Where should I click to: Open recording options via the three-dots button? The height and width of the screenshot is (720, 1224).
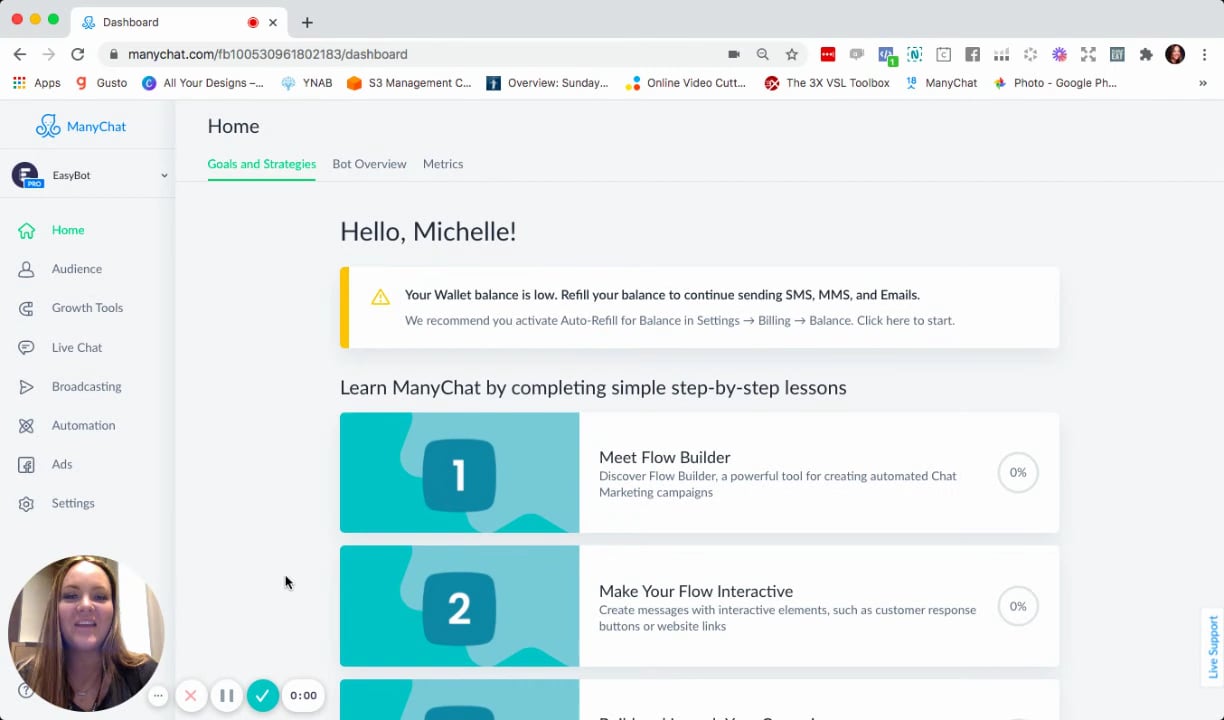(158, 695)
